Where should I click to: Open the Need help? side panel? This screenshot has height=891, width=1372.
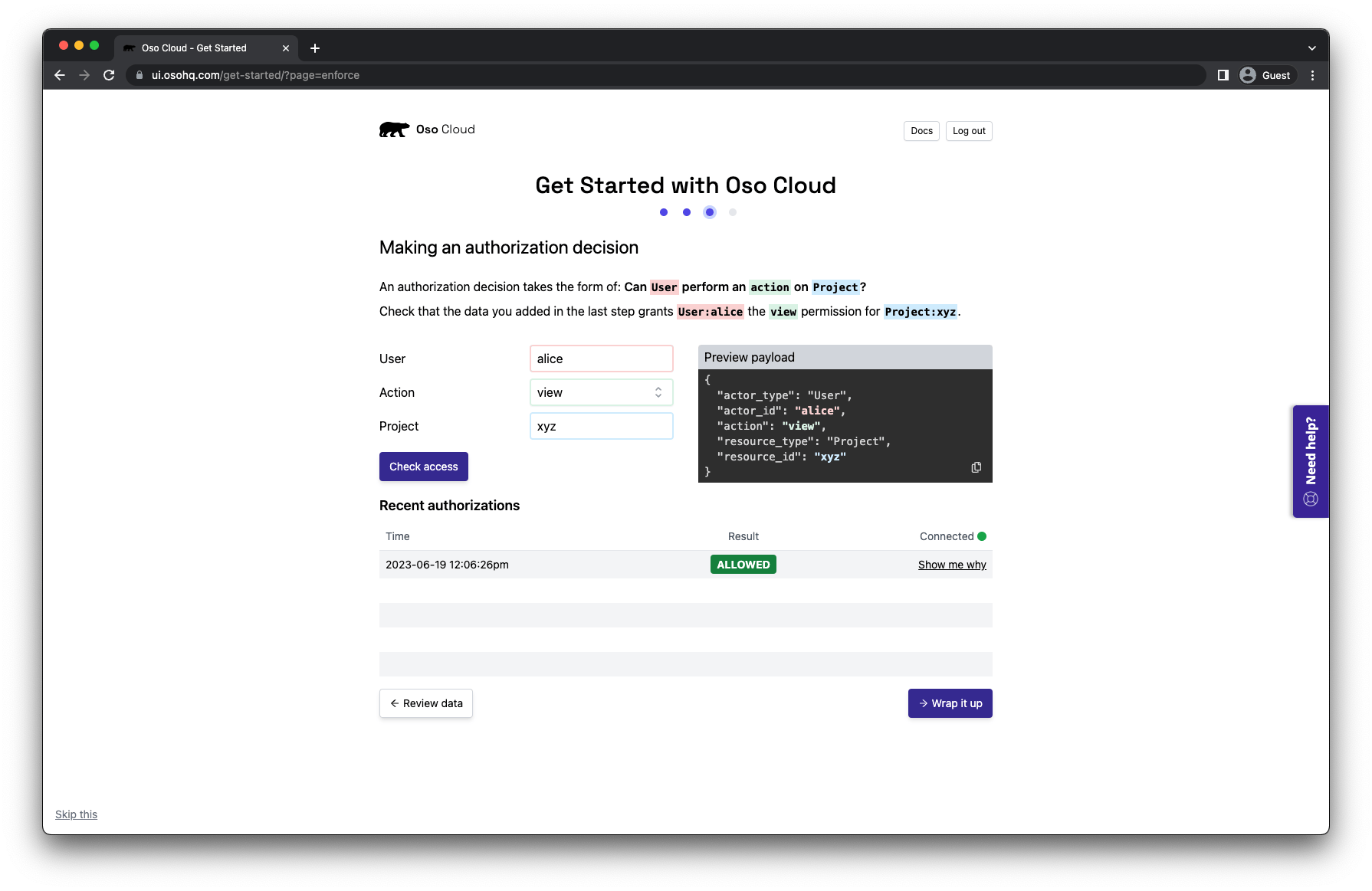tap(1311, 461)
